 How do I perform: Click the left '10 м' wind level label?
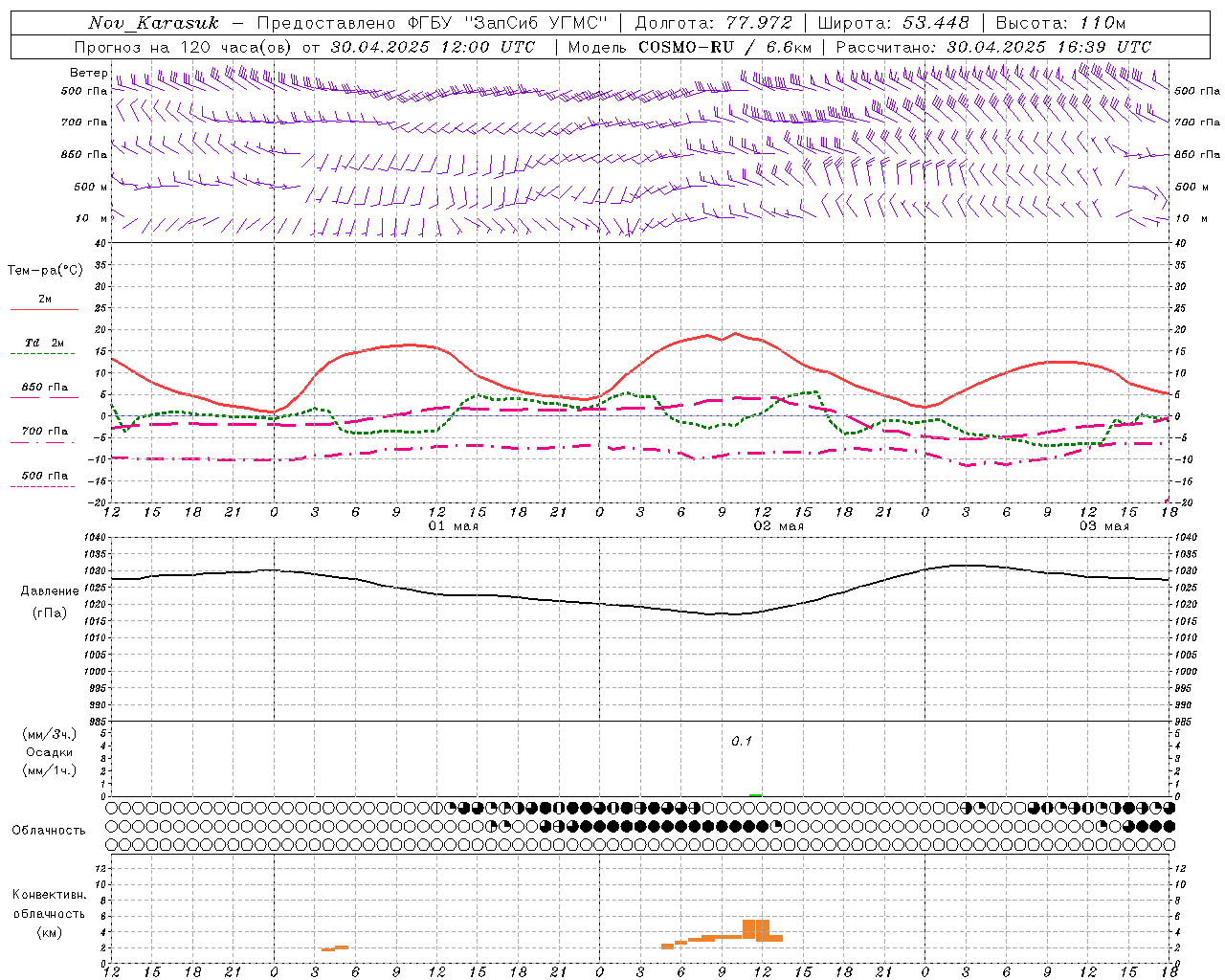91,218
